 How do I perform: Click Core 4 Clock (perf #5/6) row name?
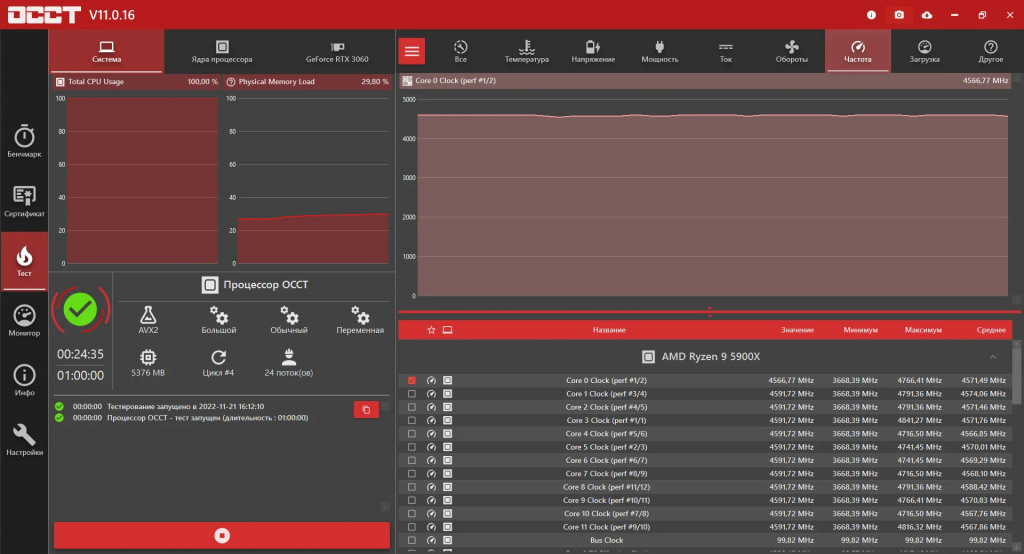click(606, 434)
